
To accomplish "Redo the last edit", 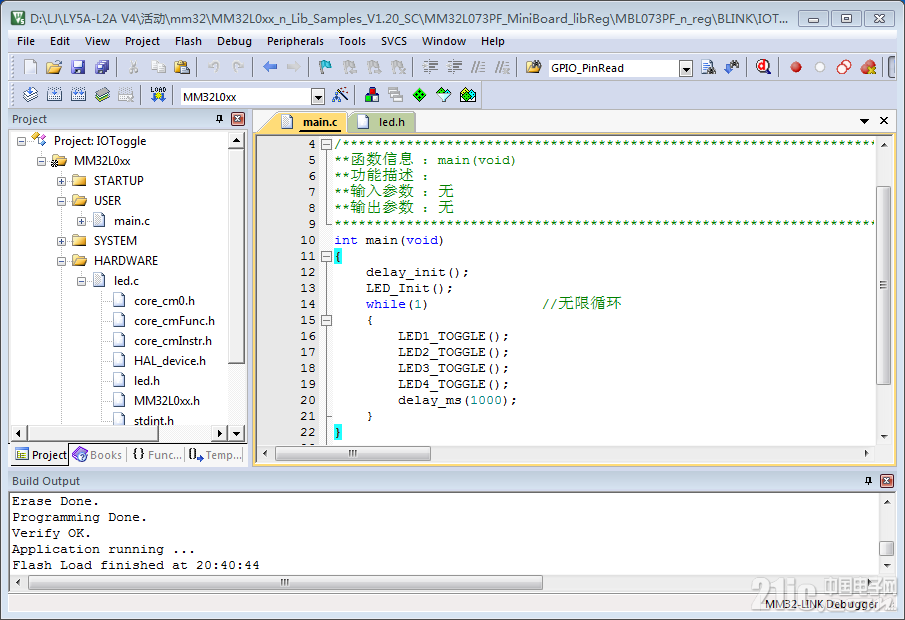I will pos(238,68).
